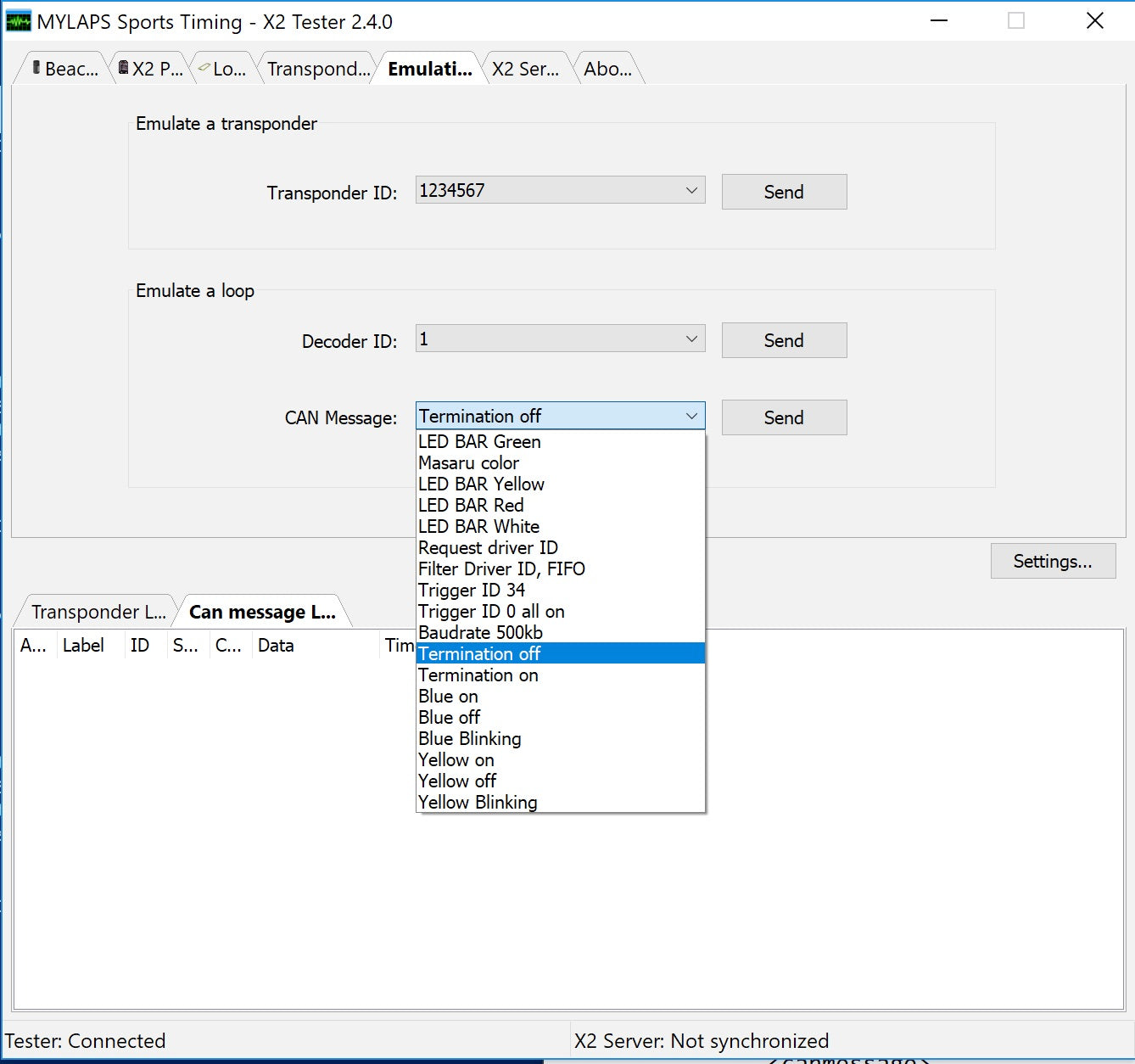This screenshot has height=1064, width=1135.
Task: Collapse the CAN Message dropdown arrow
Action: 691,416
